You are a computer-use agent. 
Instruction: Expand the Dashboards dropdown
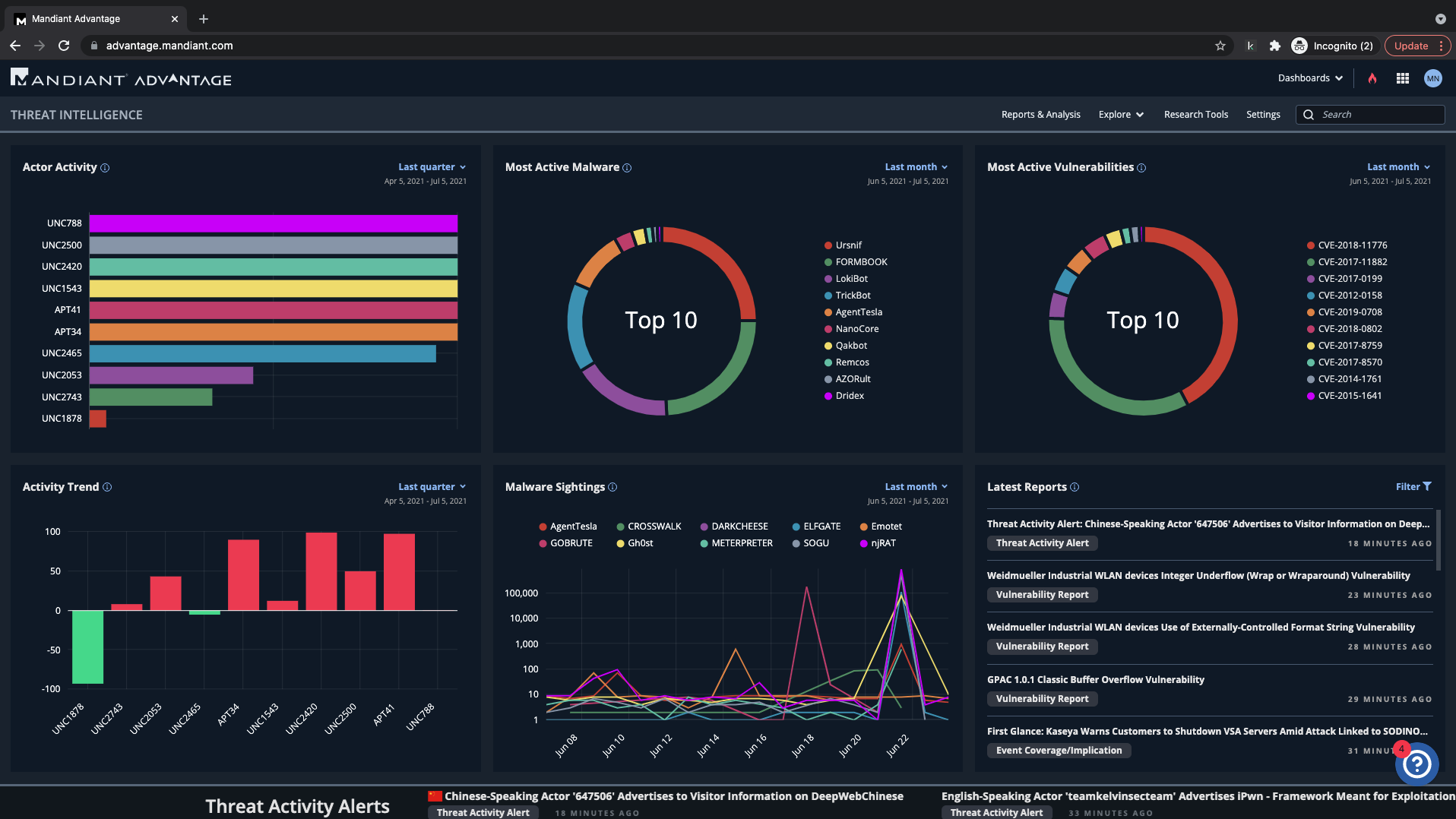(x=1310, y=78)
